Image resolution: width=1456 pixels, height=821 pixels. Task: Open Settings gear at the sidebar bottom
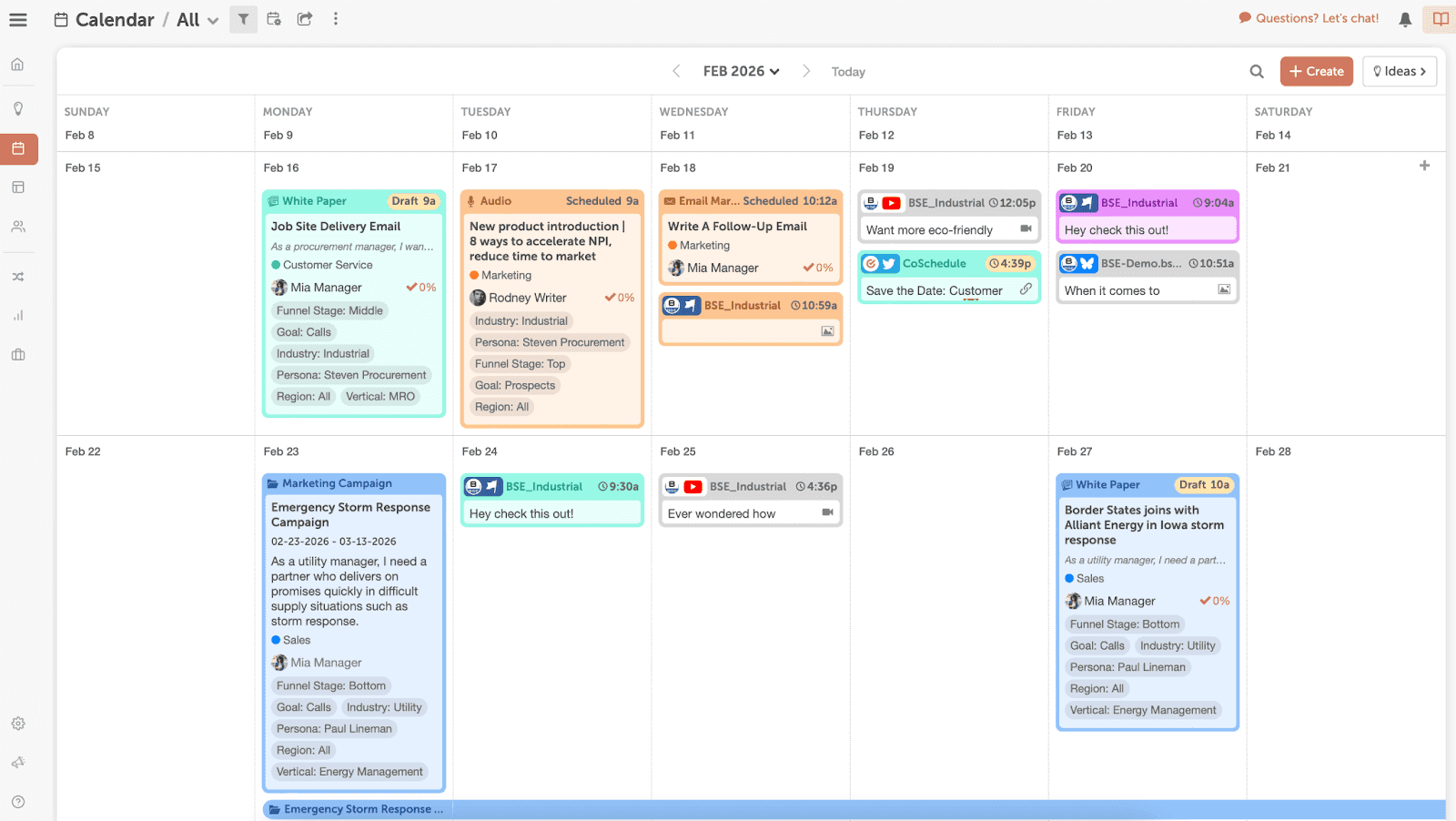[18, 723]
